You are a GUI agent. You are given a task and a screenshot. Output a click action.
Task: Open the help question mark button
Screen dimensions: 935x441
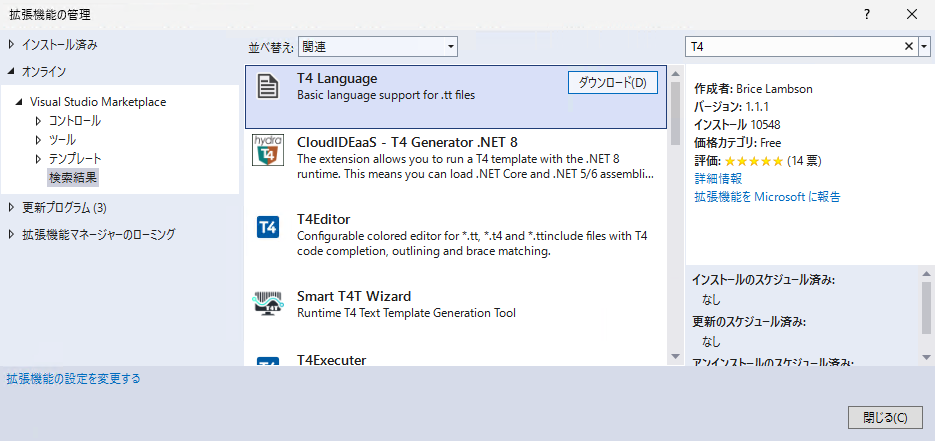tap(867, 14)
